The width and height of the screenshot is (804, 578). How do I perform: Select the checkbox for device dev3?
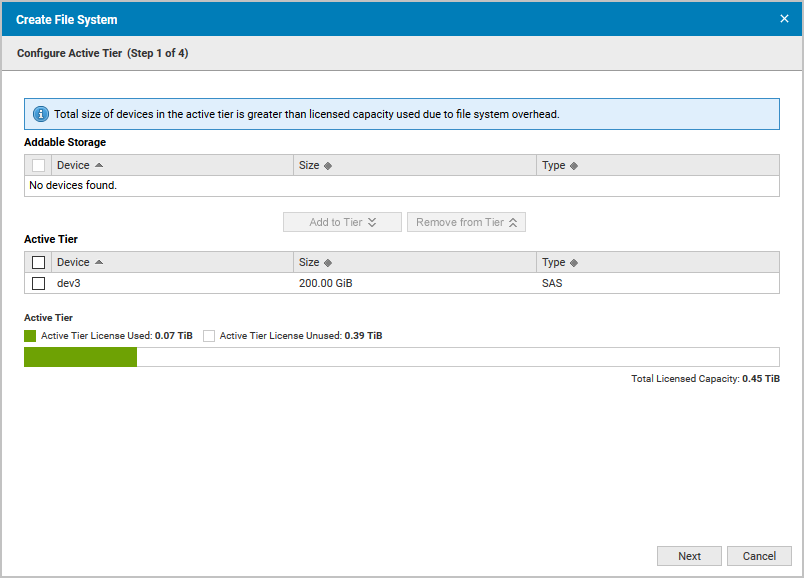coord(37,283)
